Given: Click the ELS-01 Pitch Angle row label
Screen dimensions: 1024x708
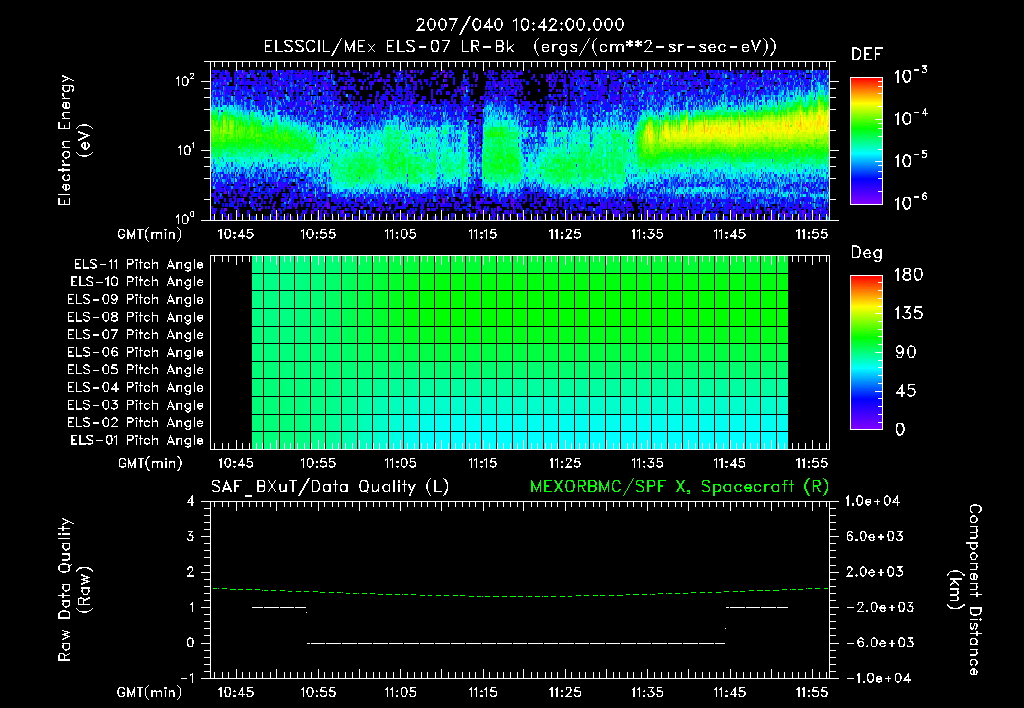Looking at the screenshot, I should (137, 440).
